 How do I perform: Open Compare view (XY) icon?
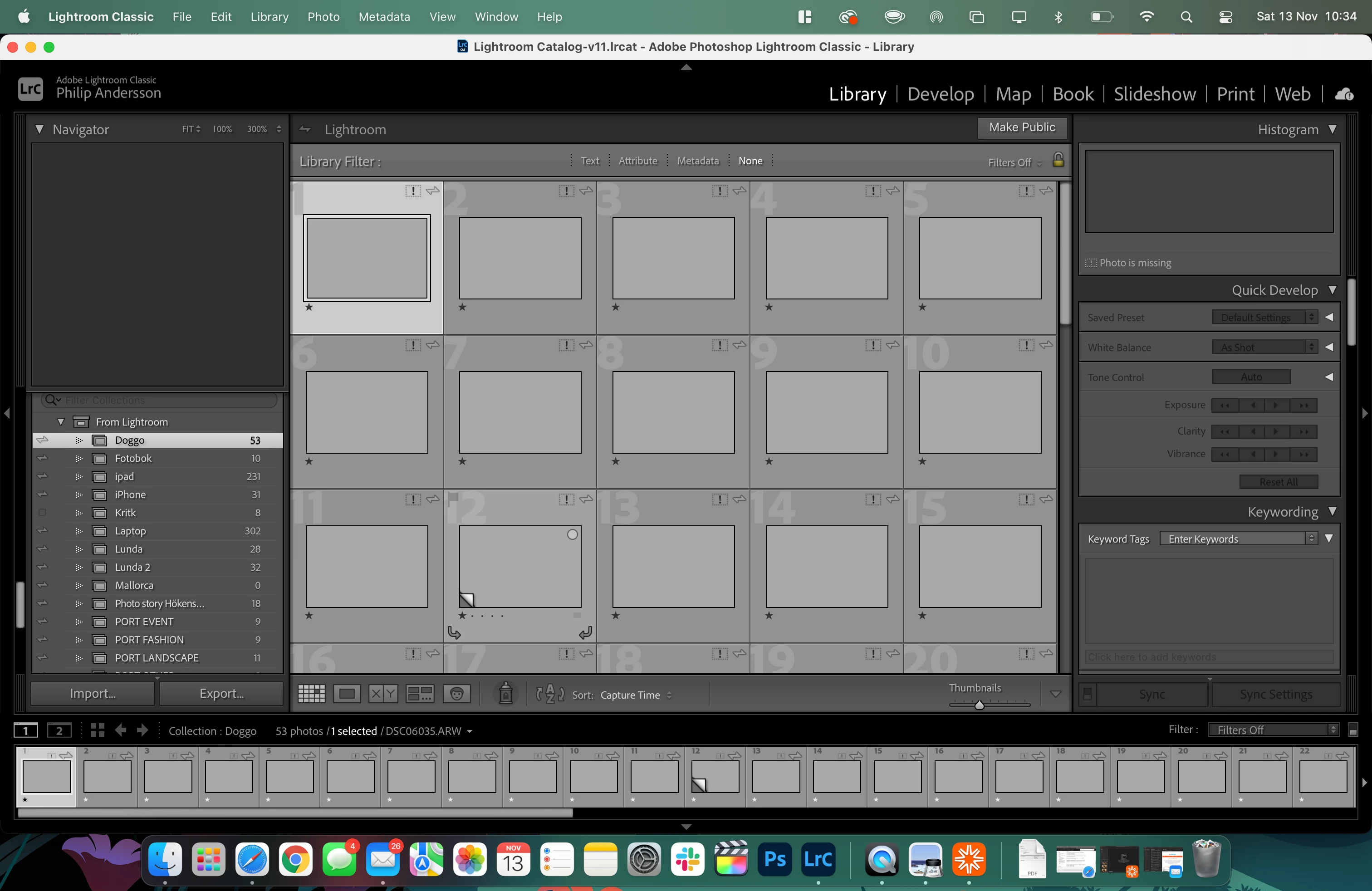pos(383,694)
